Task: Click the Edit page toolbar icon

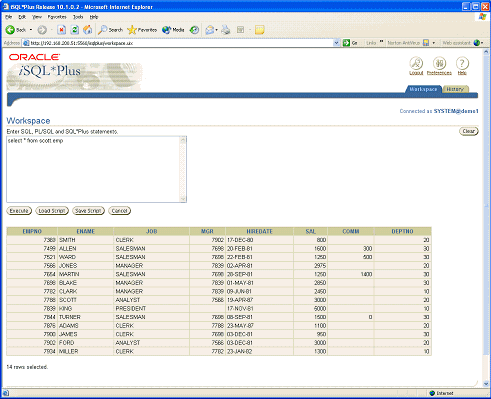Action: click(240, 30)
